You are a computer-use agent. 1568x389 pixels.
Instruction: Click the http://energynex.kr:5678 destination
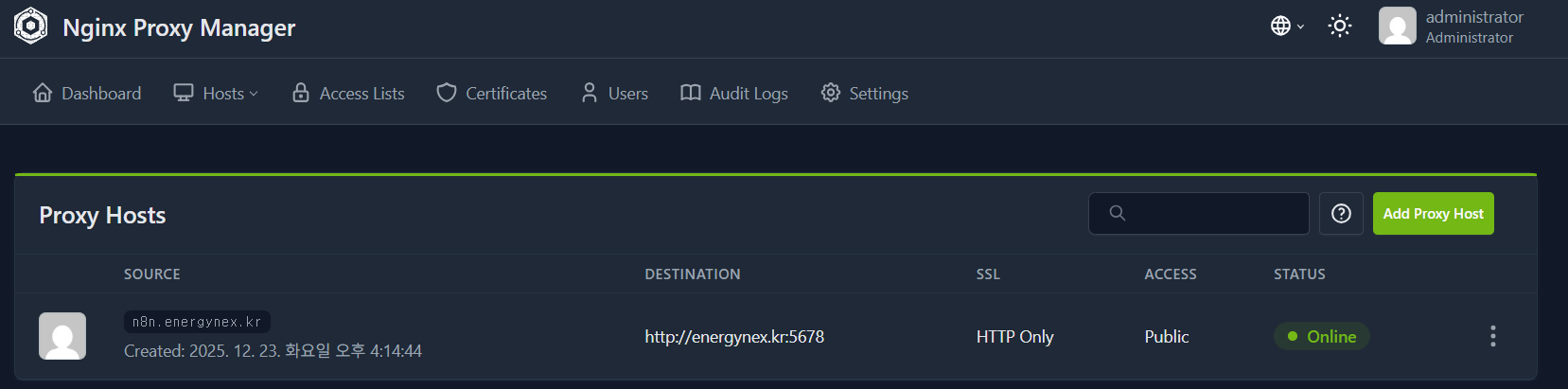734,337
